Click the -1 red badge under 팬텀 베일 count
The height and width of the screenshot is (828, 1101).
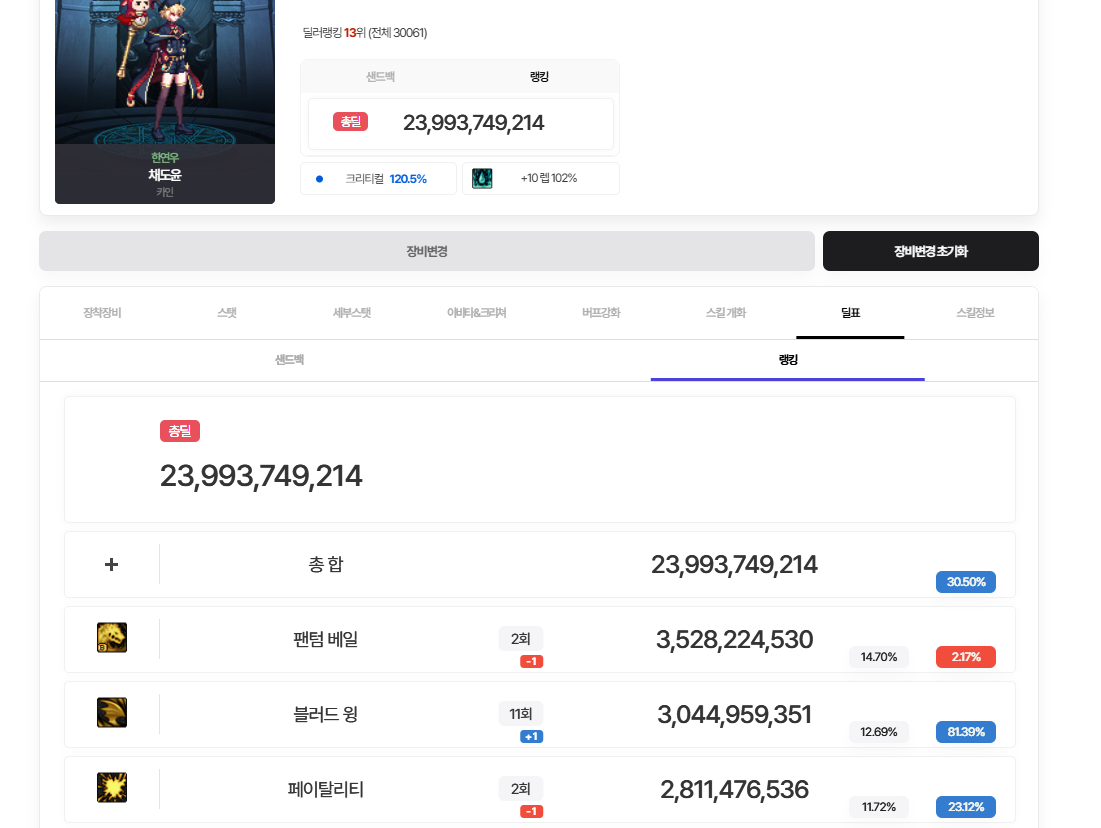(532, 662)
